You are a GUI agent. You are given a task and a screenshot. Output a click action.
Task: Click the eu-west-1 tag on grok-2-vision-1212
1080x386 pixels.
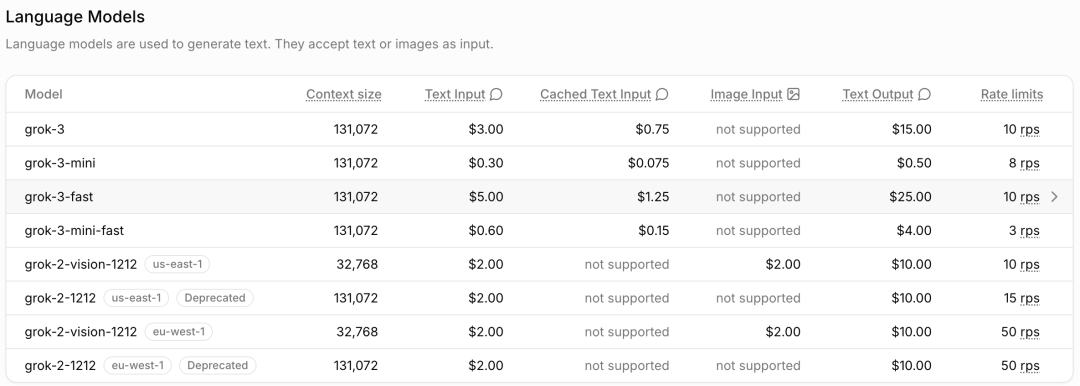(178, 332)
